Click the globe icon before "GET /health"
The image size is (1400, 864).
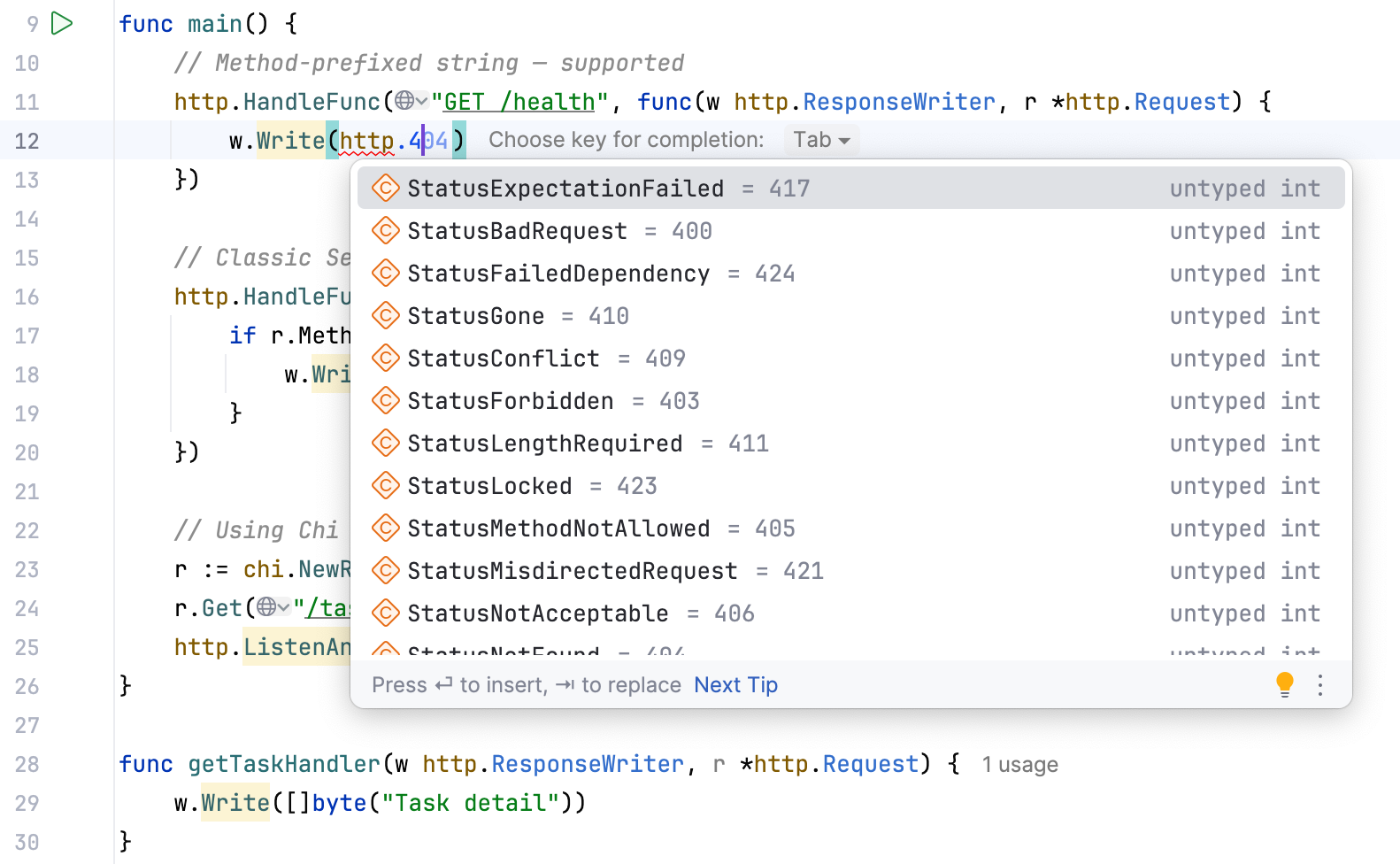tap(404, 101)
